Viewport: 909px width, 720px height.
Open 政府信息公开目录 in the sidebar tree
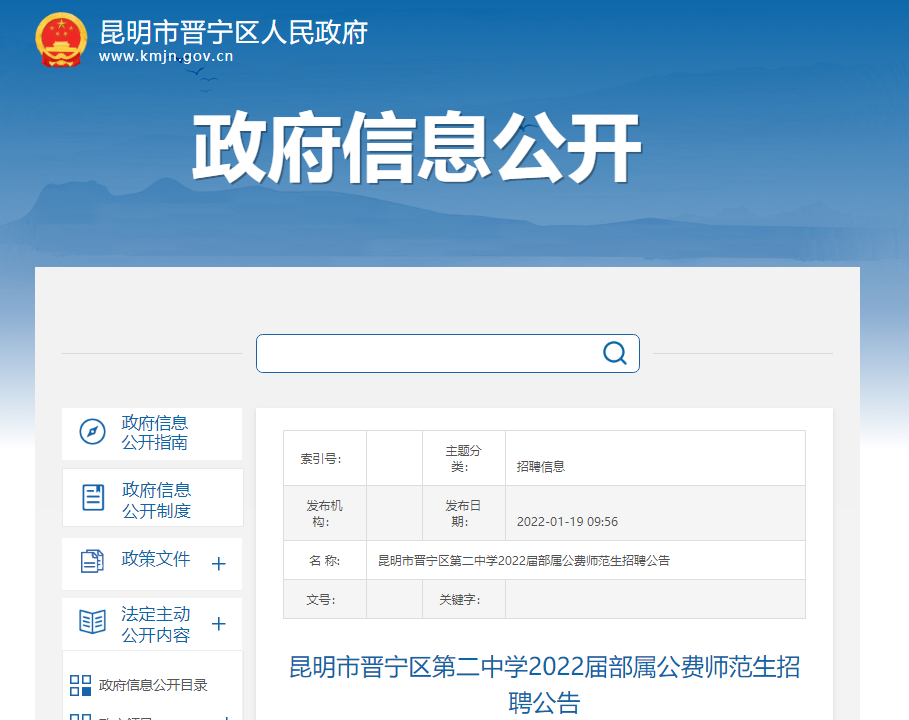tap(153, 685)
